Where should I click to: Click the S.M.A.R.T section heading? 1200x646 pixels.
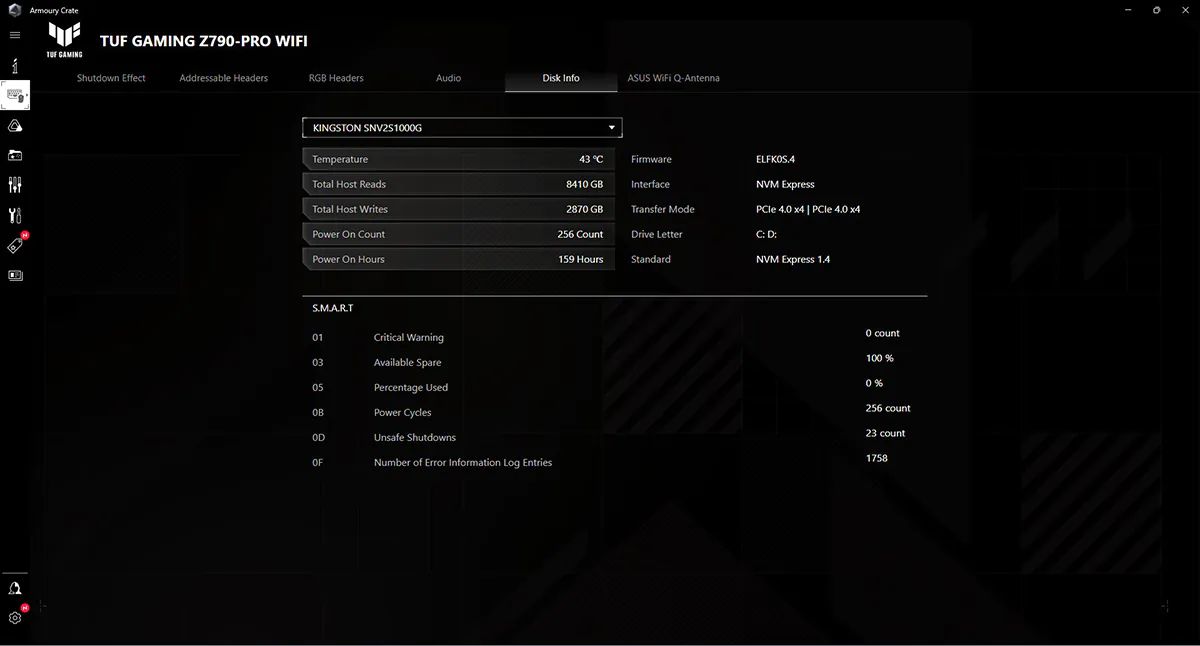332,308
